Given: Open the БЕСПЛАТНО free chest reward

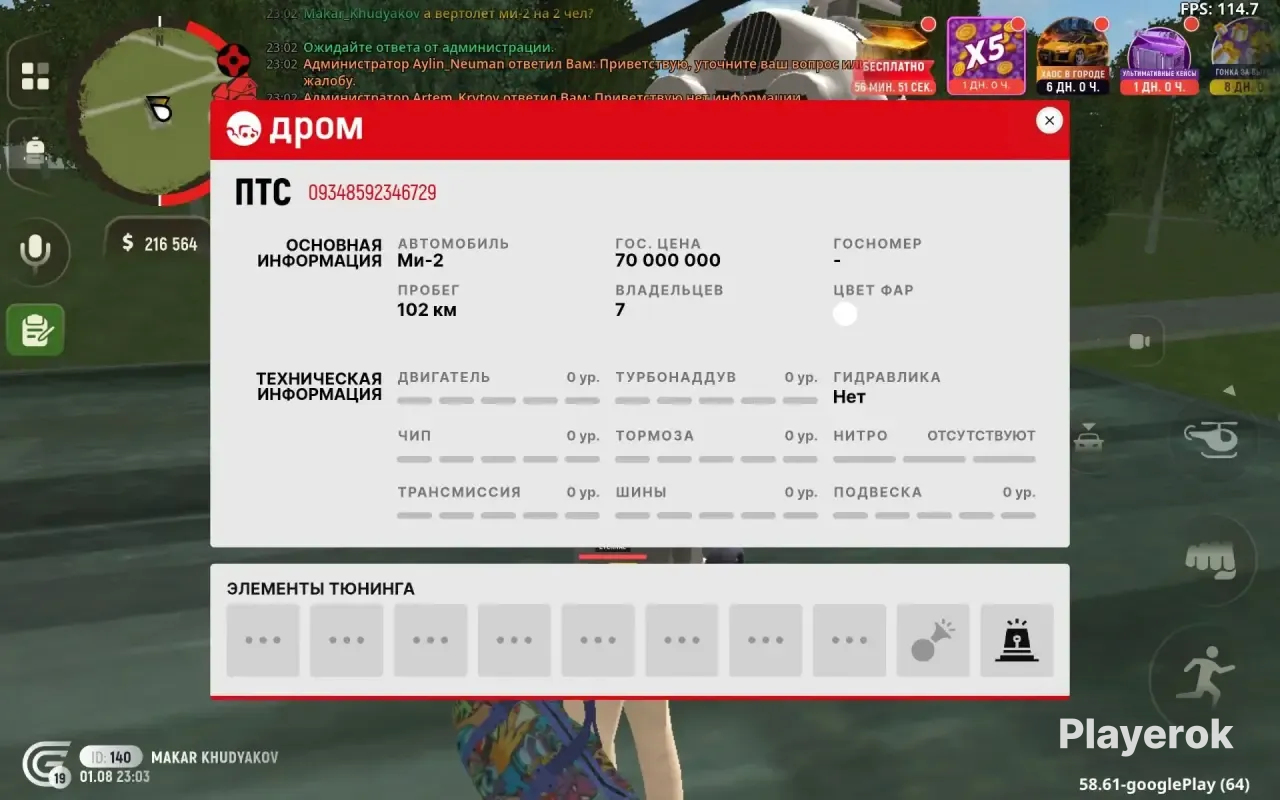Looking at the screenshot, I should [x=894, y=57].
